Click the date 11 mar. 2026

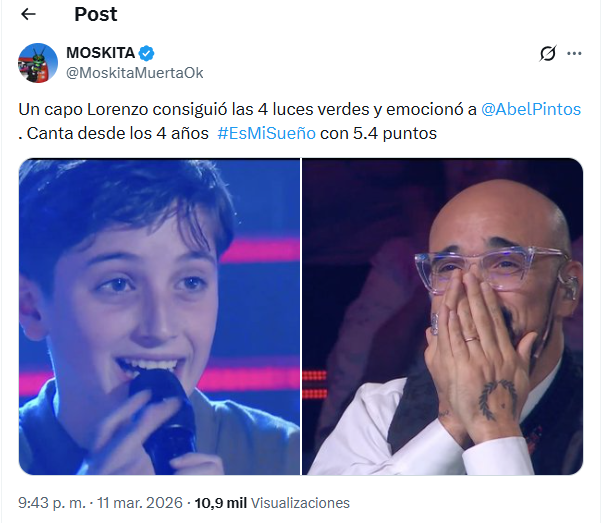(139, 503)
